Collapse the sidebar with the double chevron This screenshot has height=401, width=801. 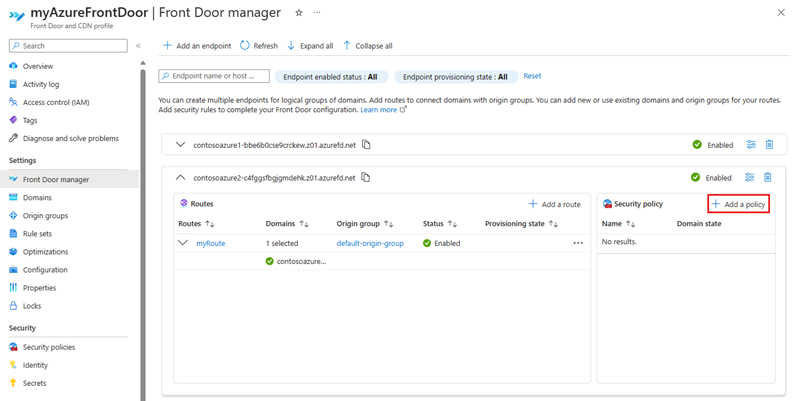coord(138,45)
